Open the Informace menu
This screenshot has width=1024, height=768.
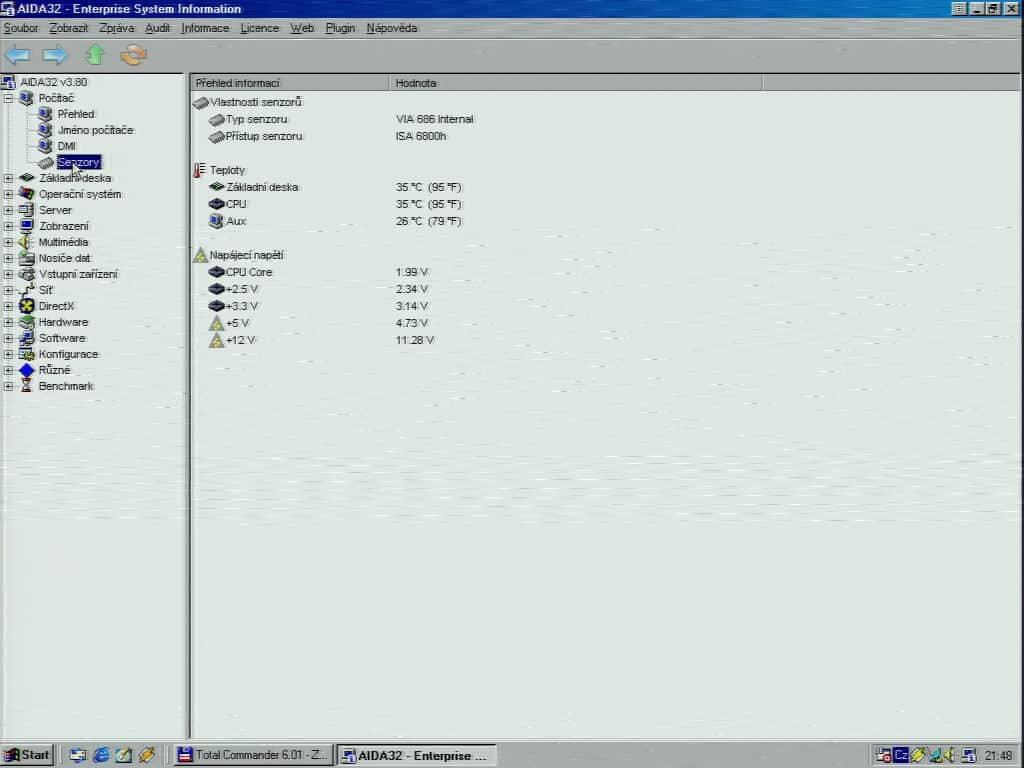[205, 28]
